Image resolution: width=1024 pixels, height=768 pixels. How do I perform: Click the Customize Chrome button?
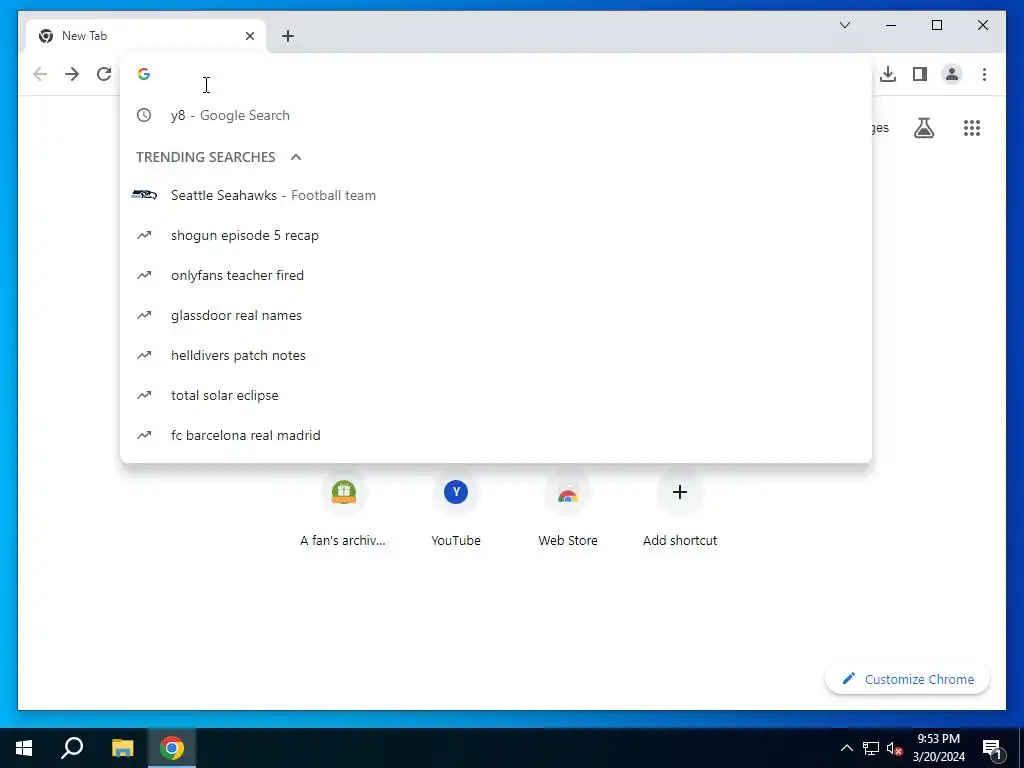[x=908, y=679]
